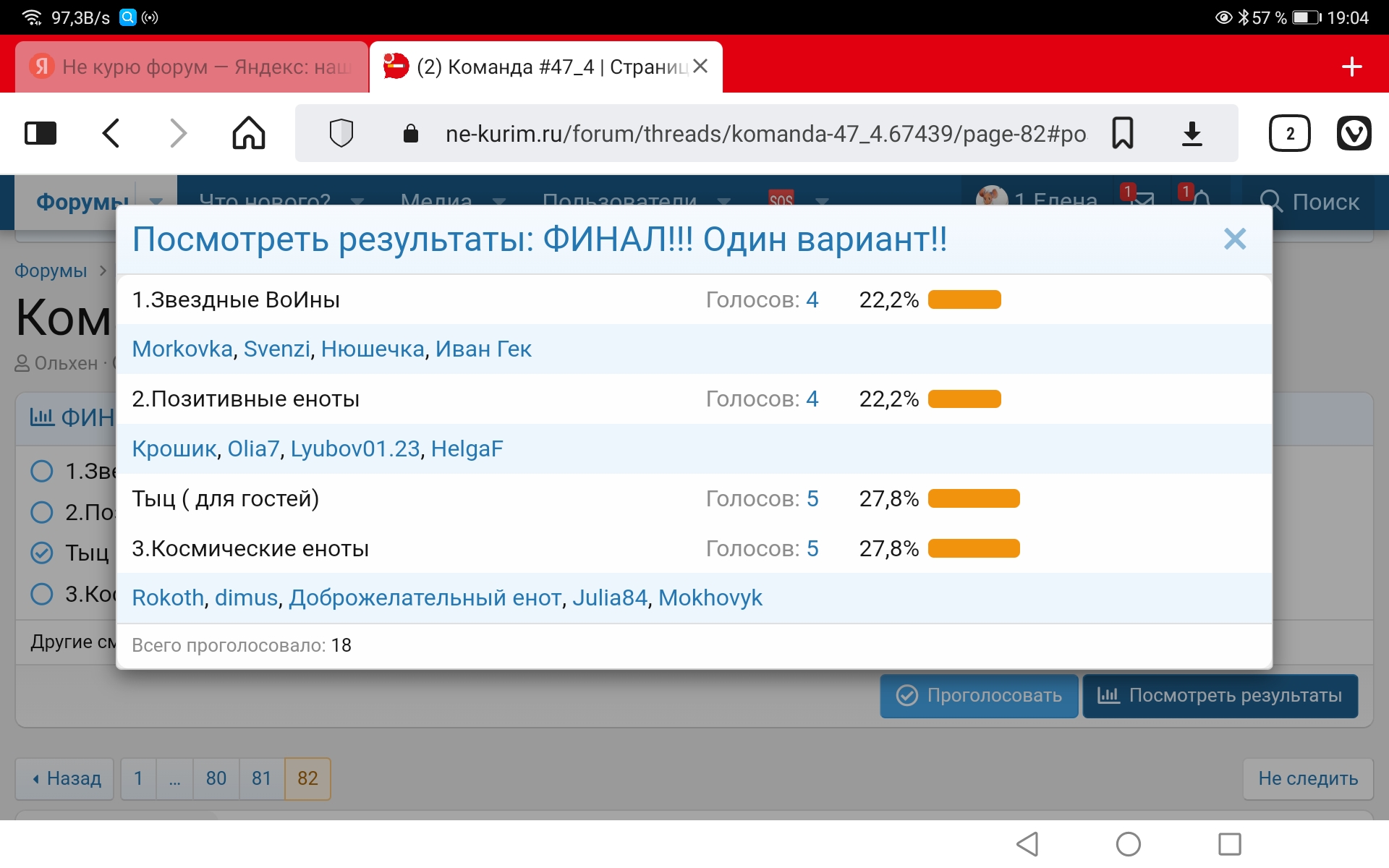Click the URL address field
This screenshot has width=1389, height=868.
click(764, 134)
